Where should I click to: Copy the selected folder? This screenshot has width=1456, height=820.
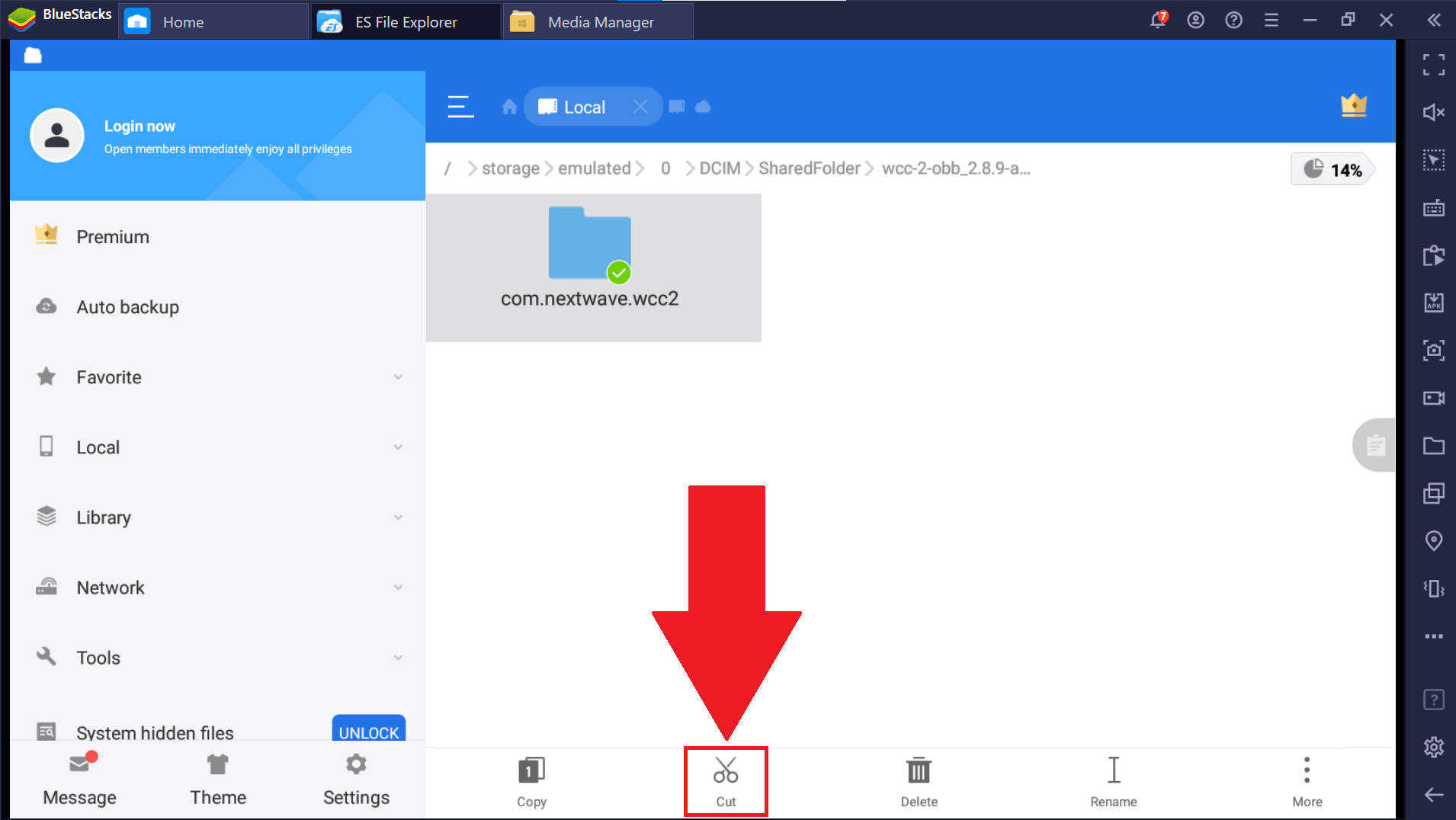(x=531, y=781)
